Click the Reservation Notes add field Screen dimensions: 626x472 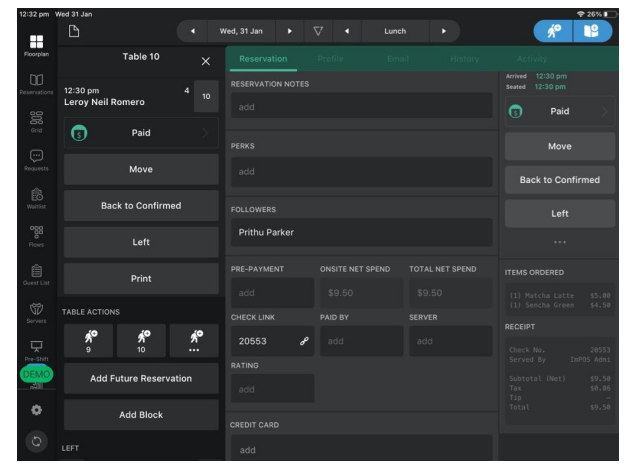click(361, 106)
